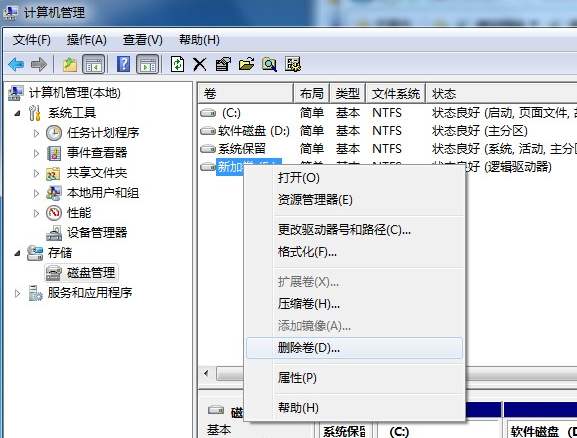Open the 查看(V) menu
The width and height of the screenshot is (577, 438).
(142, 40)
